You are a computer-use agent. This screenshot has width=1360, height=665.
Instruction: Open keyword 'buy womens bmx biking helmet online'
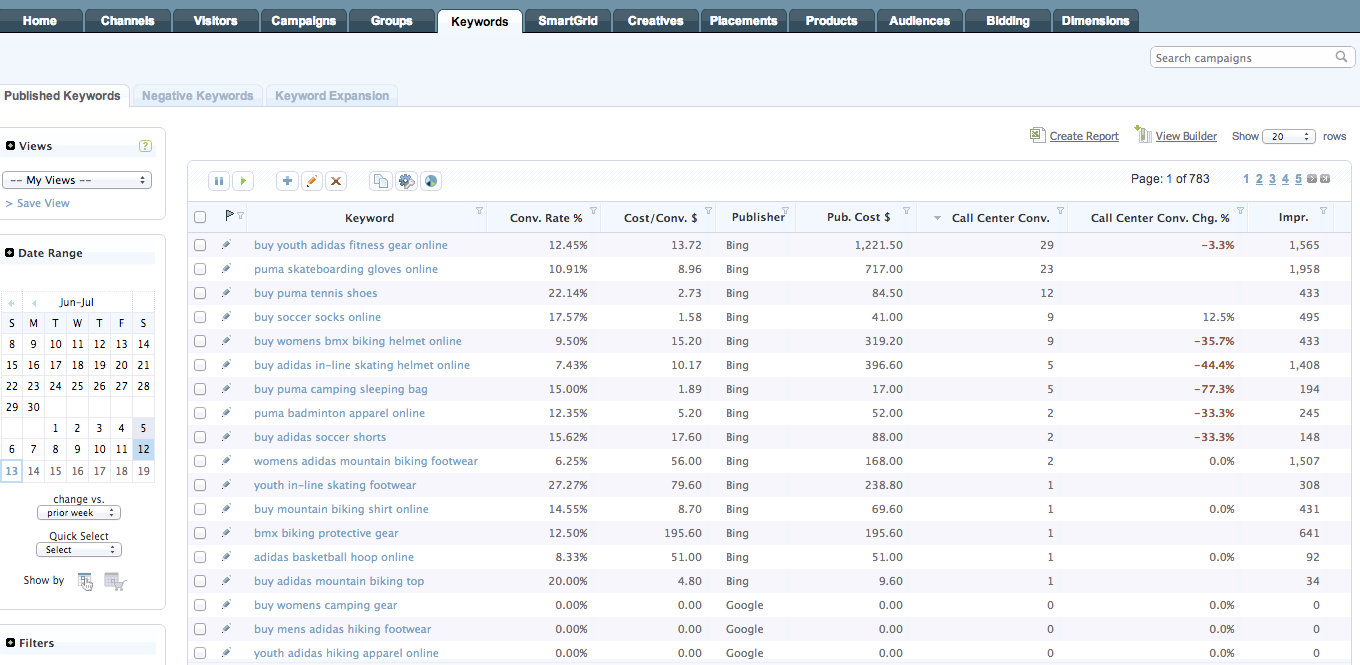[358, 341]
